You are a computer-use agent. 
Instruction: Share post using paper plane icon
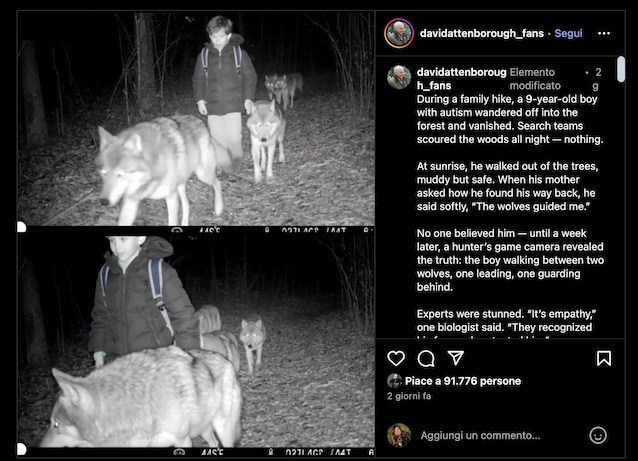coord(456,358)
